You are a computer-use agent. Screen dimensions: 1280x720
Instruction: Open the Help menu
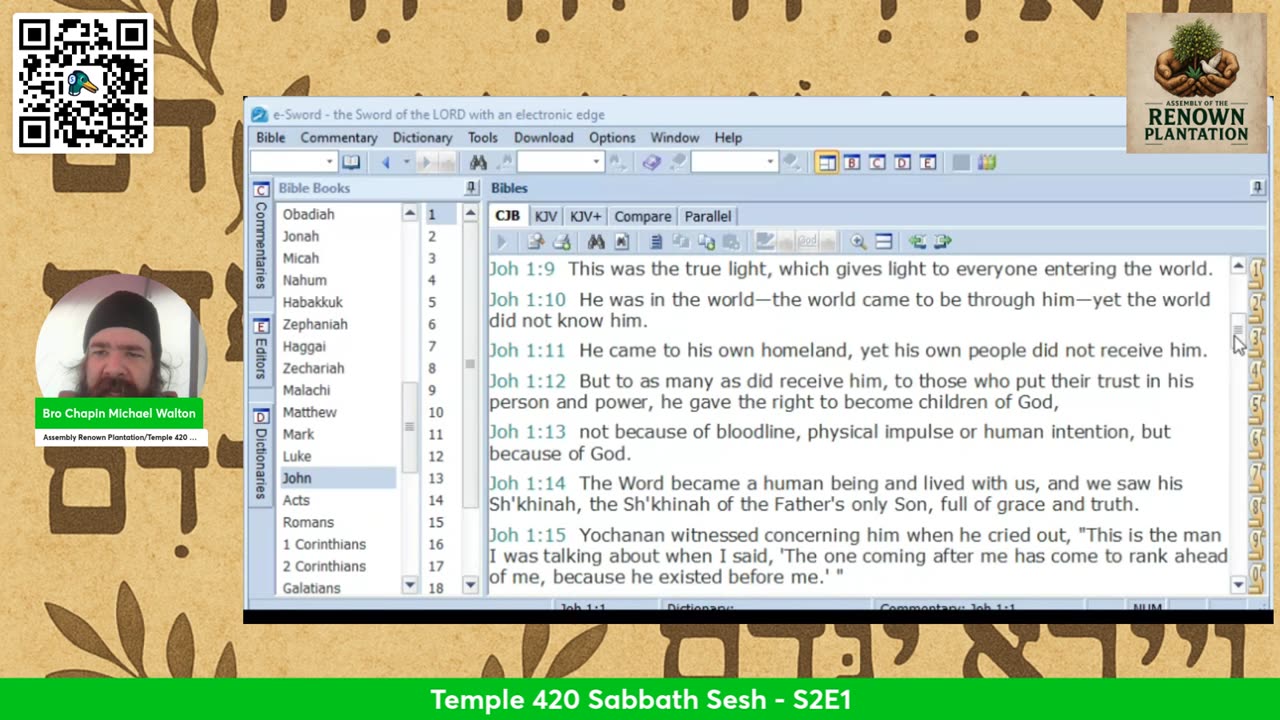728,137
